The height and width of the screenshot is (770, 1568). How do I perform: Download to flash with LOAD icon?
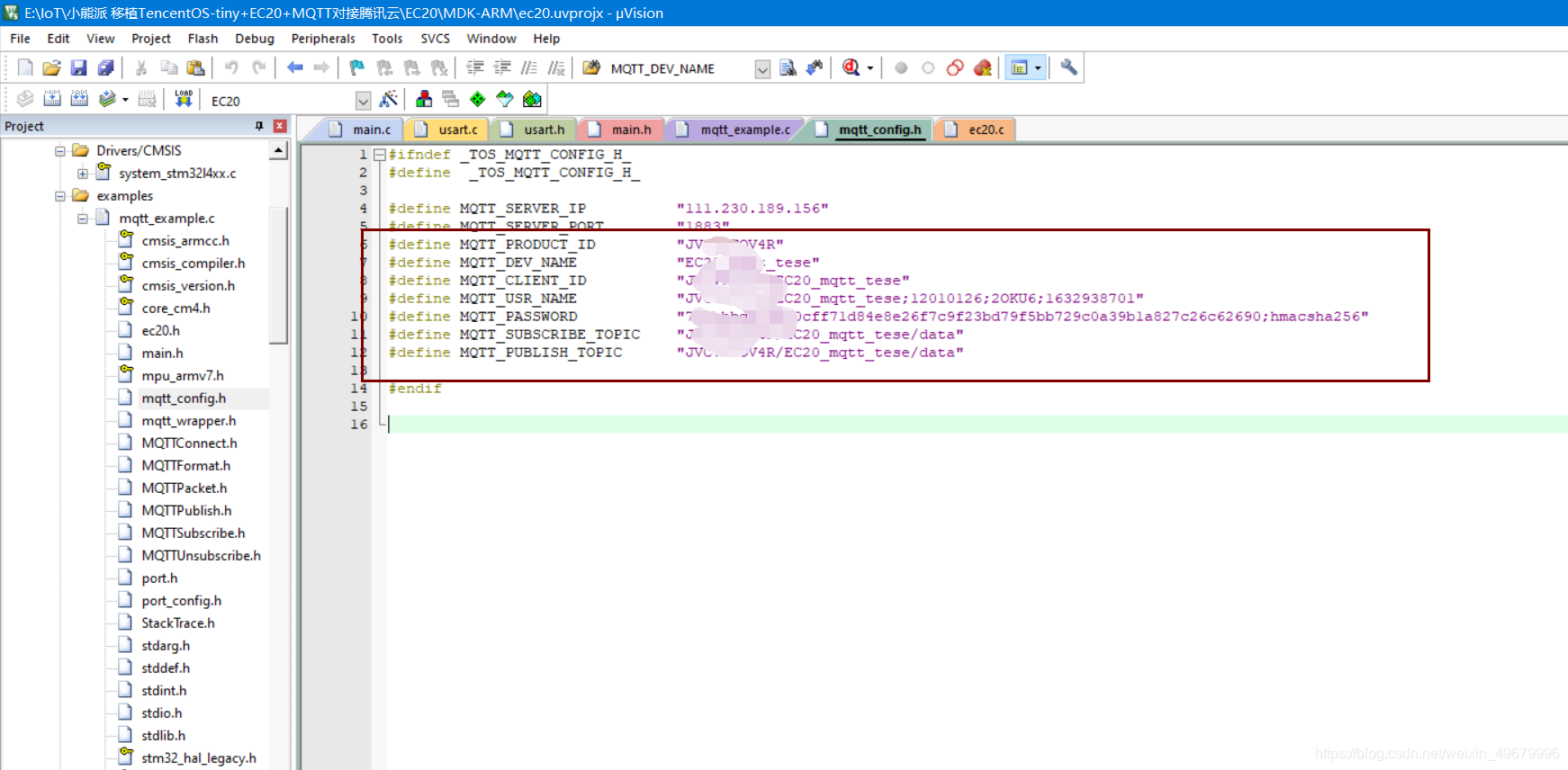184,99
